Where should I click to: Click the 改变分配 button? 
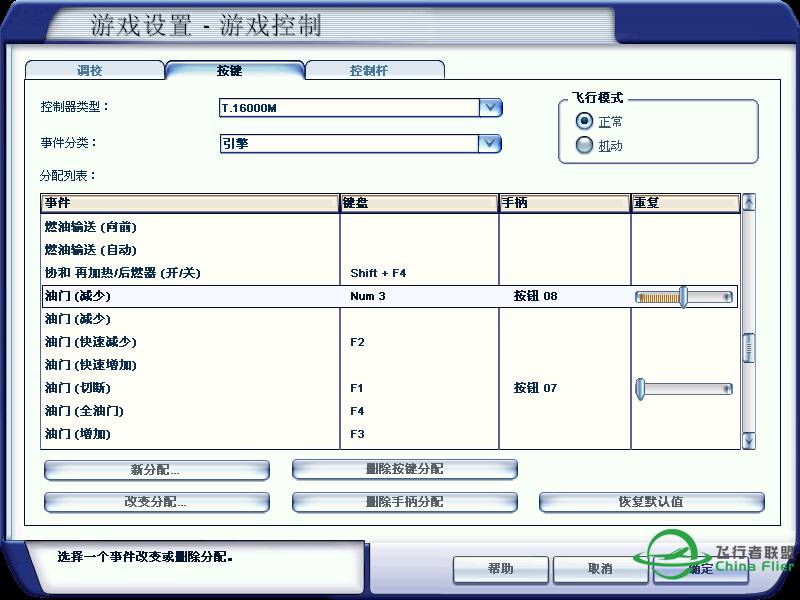click(x=157, y=502)
